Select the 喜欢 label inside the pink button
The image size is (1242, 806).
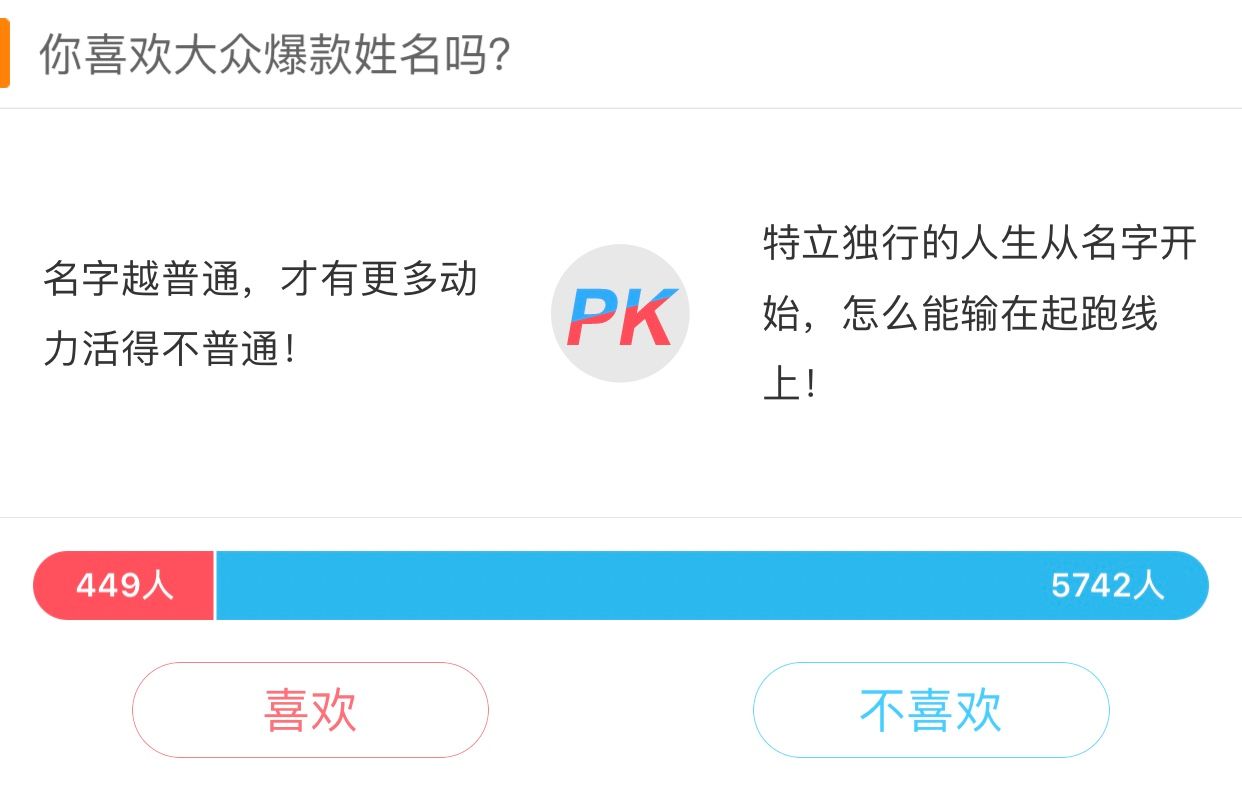coord(310,709)
